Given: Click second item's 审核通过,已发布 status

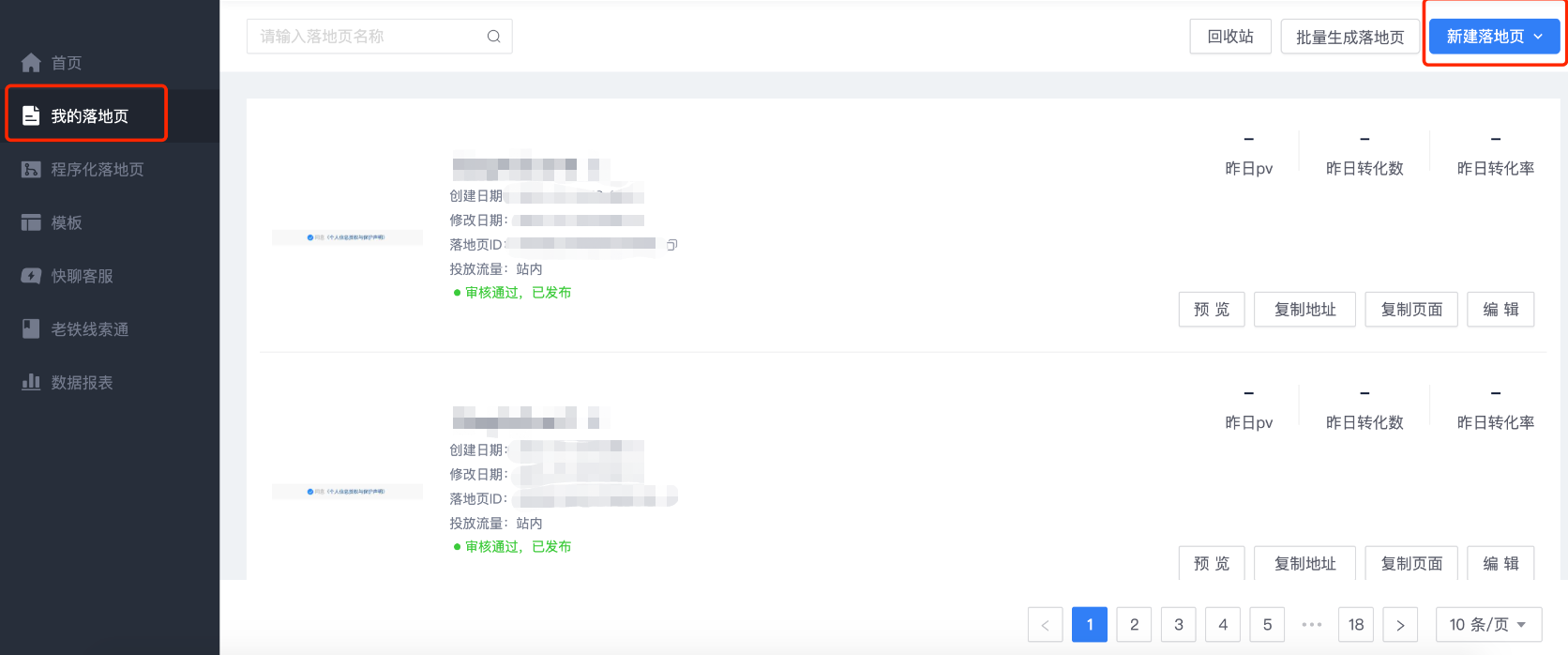Looking at the screenshot, I should (x=512, y=547).
